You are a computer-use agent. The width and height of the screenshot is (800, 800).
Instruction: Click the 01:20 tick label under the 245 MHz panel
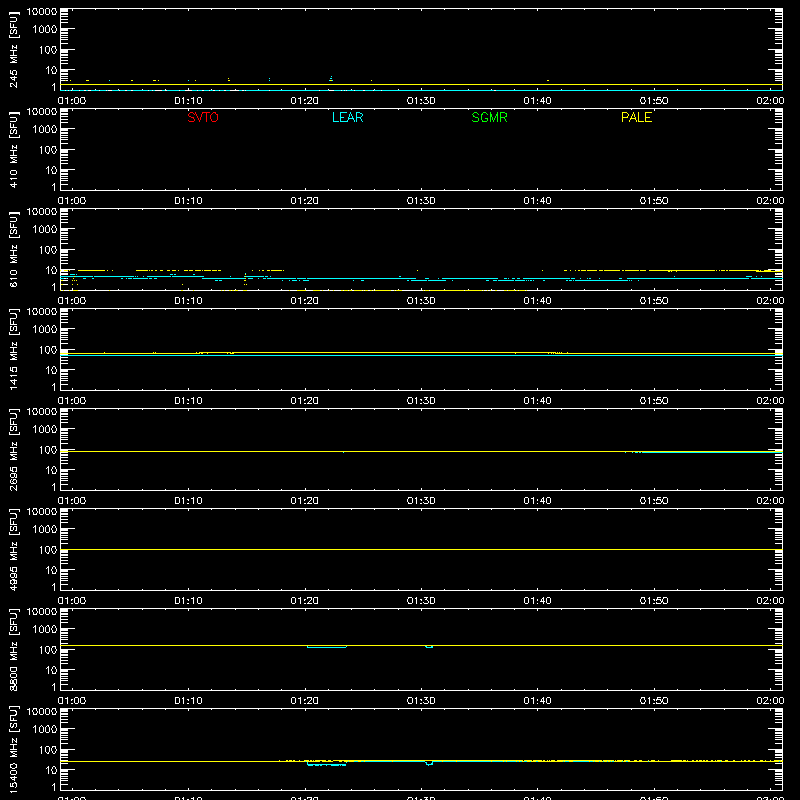305,101
